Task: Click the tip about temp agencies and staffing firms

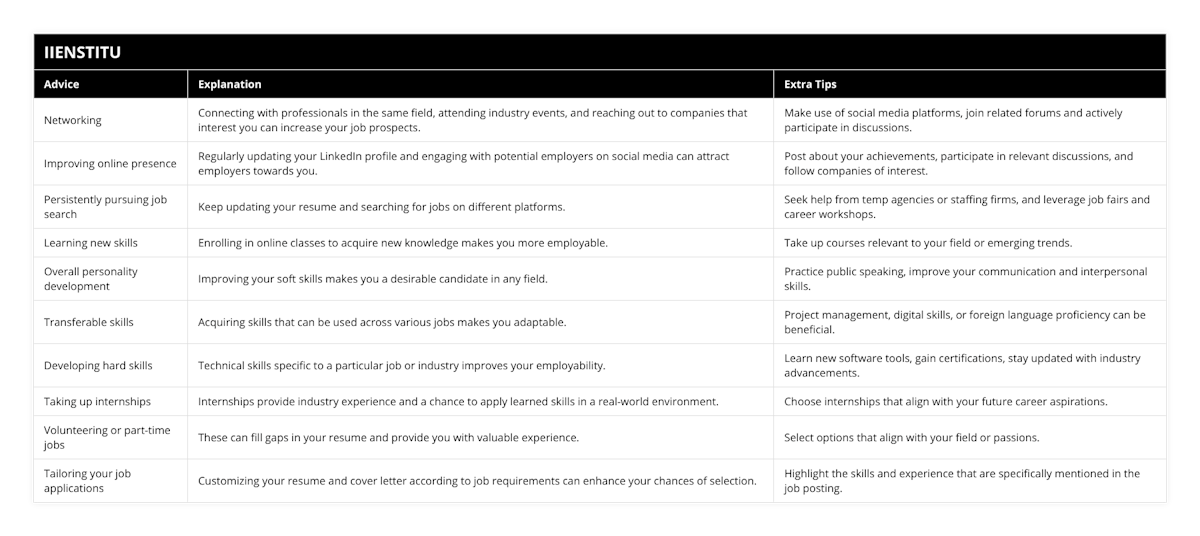Action: point(967,207)
